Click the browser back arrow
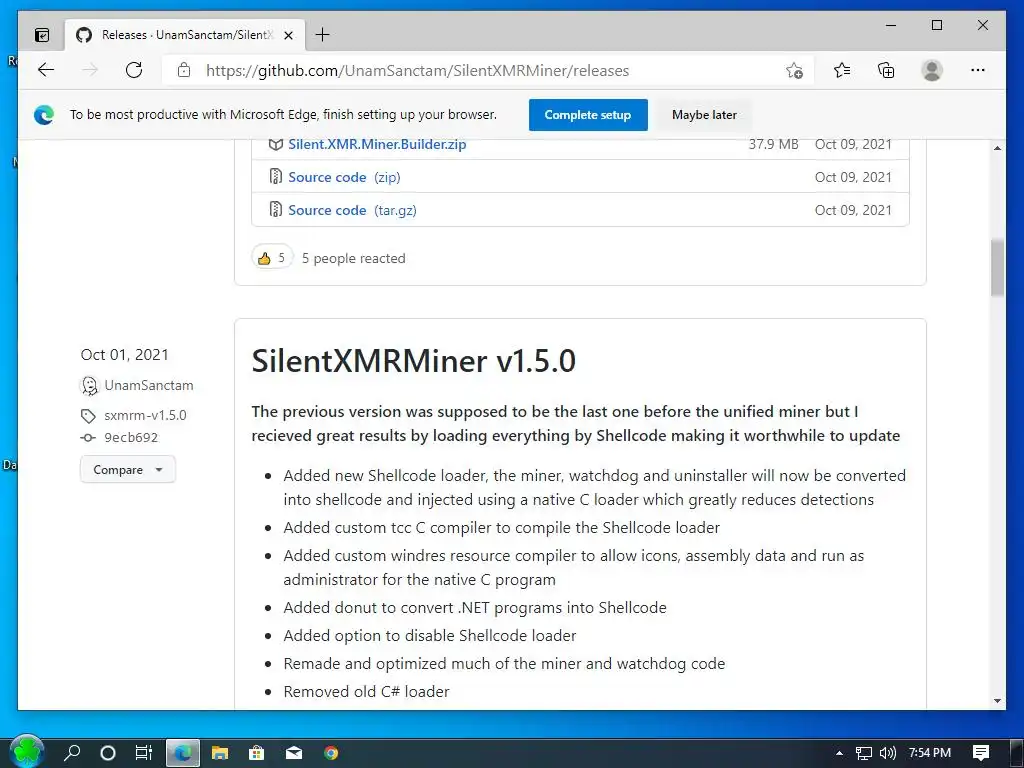 (46, 70)
